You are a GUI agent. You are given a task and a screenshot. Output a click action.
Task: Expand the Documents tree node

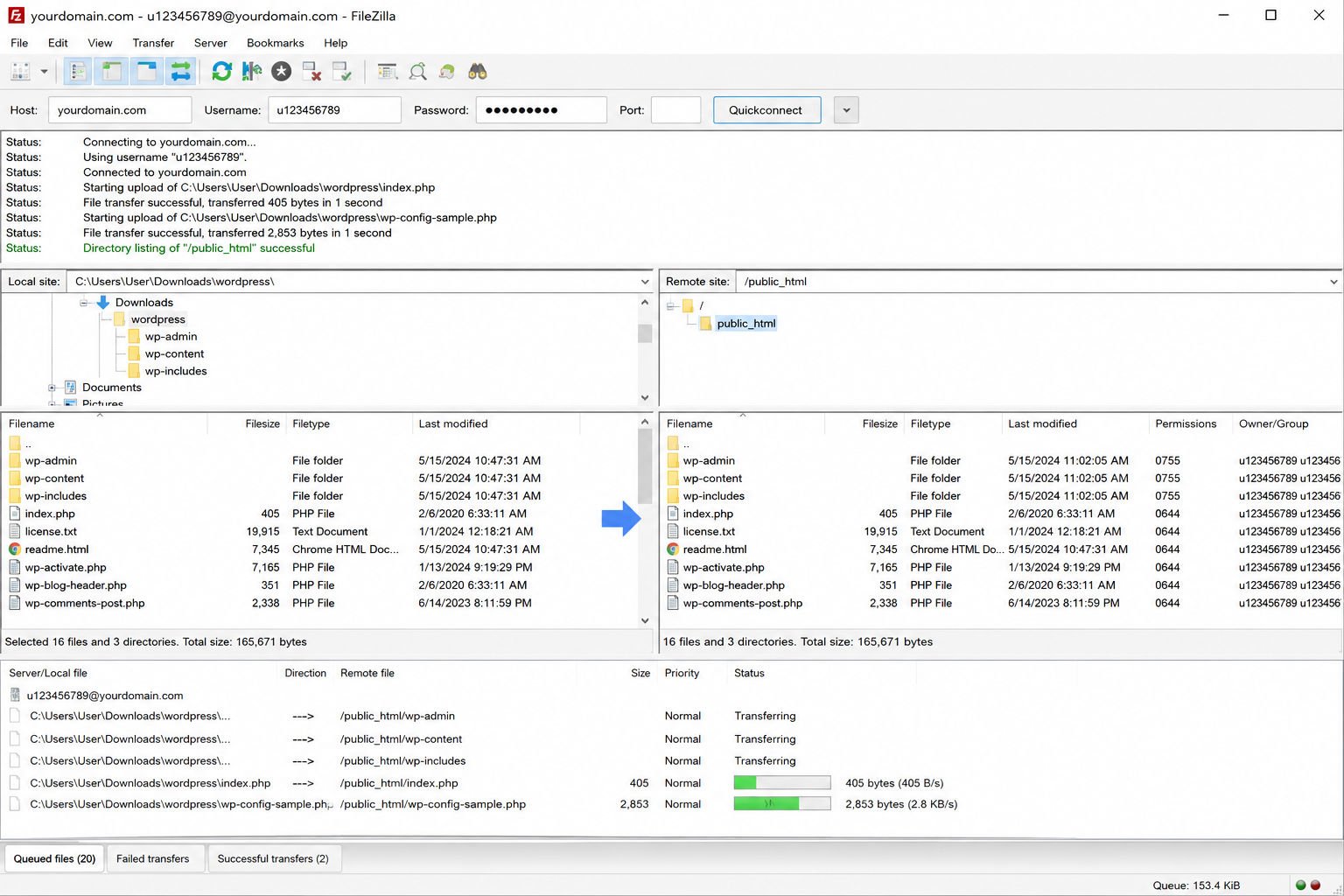pos(52,388)
